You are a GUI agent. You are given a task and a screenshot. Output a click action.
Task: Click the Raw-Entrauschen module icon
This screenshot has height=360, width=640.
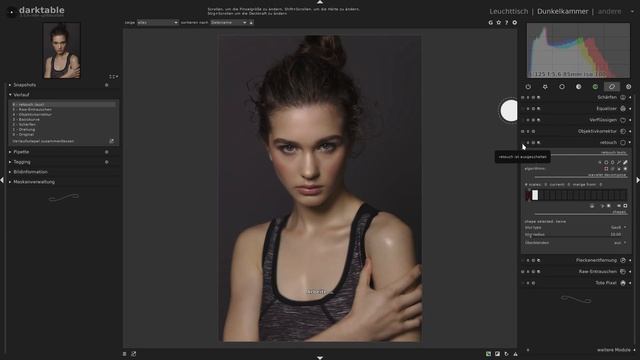coord(623,271)
